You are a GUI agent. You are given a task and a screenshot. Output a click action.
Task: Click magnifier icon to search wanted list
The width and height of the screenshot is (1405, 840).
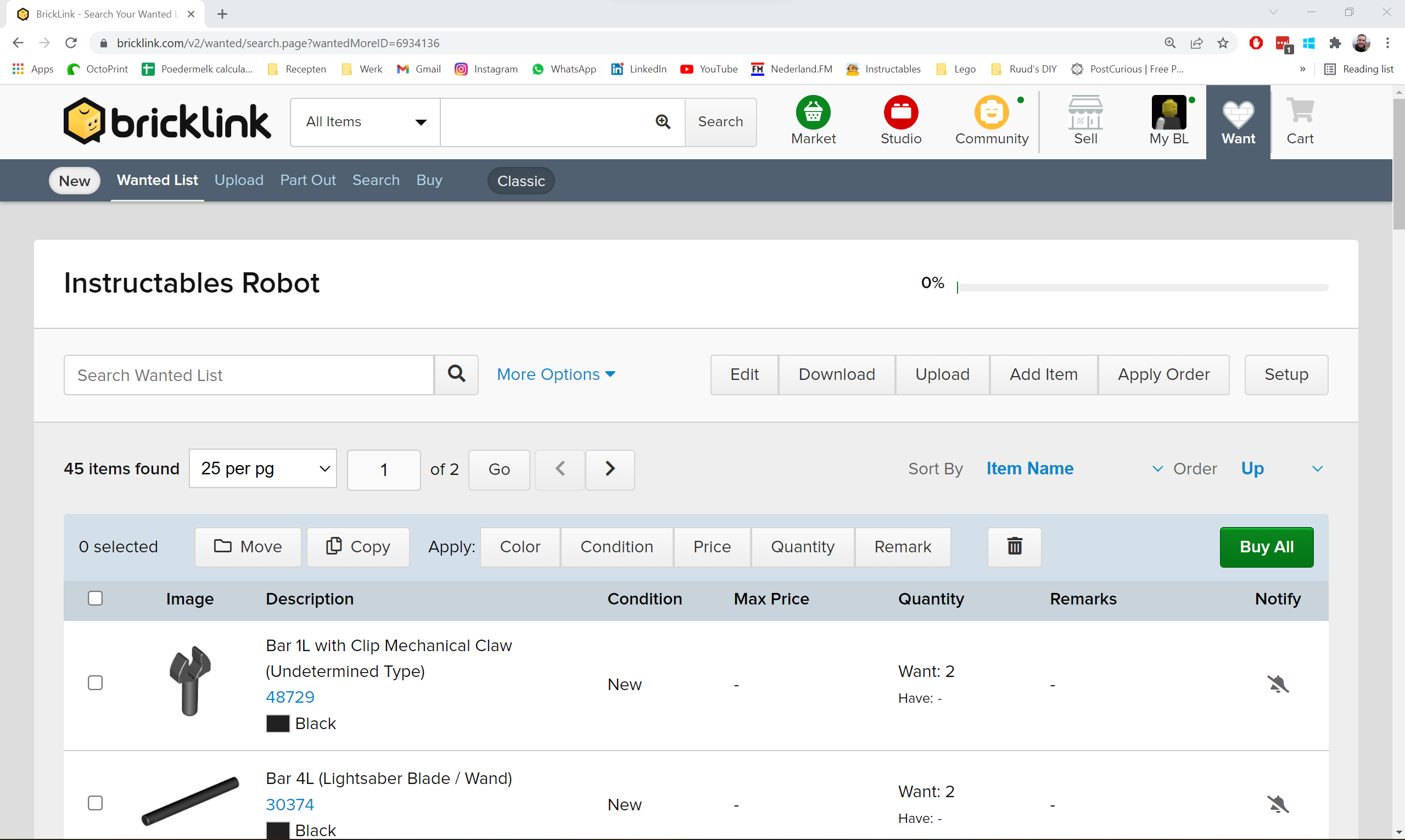pos(456,374)
